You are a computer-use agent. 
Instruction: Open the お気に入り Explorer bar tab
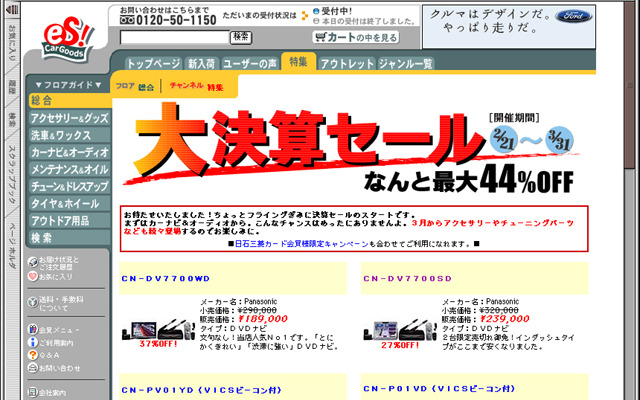pyautogui.click(x=12, y=44)
